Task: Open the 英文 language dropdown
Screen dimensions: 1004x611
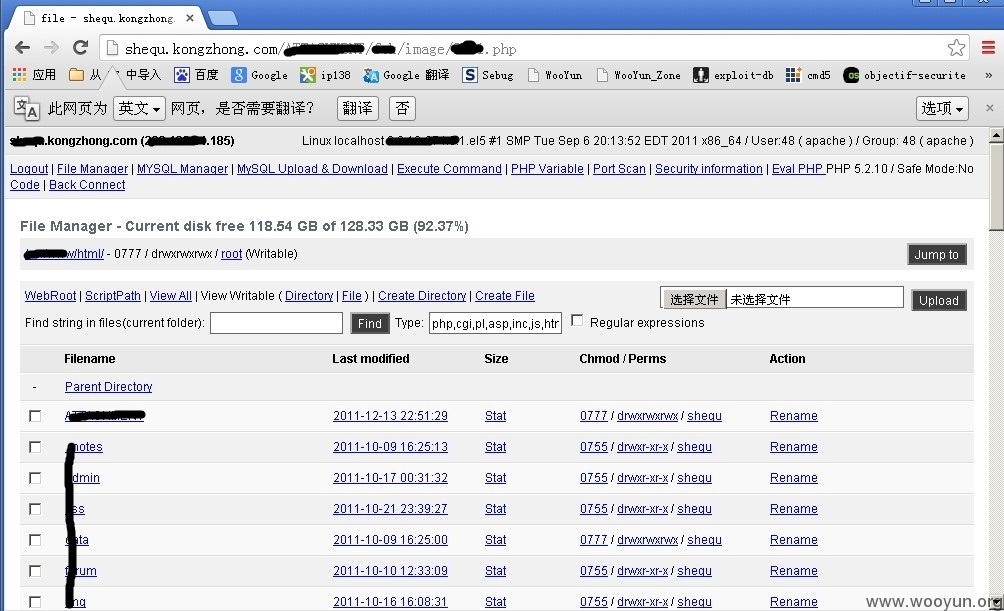Action: pos(139,108)
